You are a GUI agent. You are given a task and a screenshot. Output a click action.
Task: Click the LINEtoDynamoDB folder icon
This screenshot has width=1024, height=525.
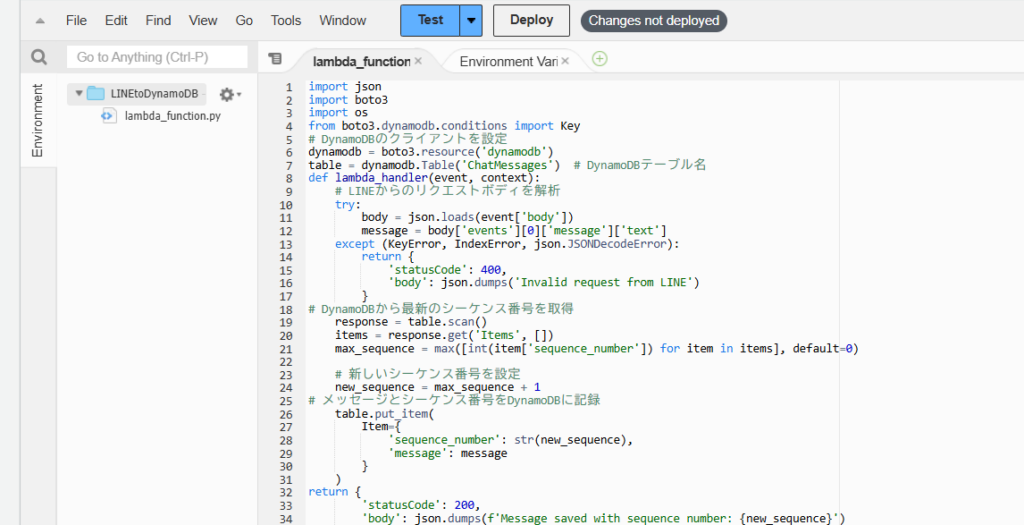pyautogui.click(x=96, y=93)
